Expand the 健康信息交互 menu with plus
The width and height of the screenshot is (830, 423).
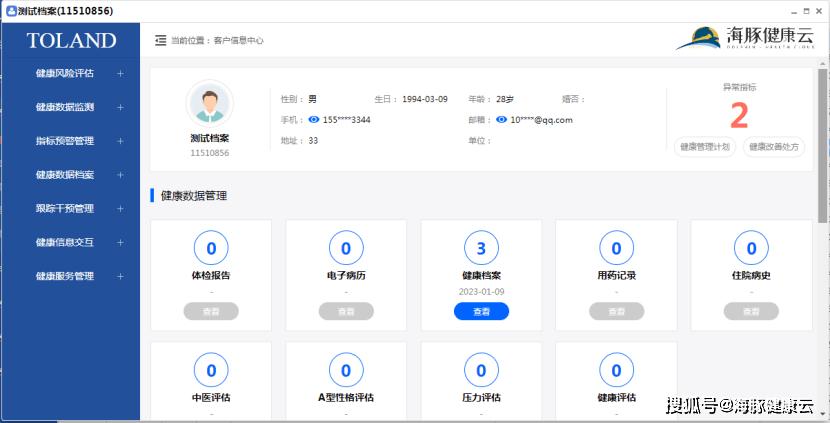tap(120, 242)
